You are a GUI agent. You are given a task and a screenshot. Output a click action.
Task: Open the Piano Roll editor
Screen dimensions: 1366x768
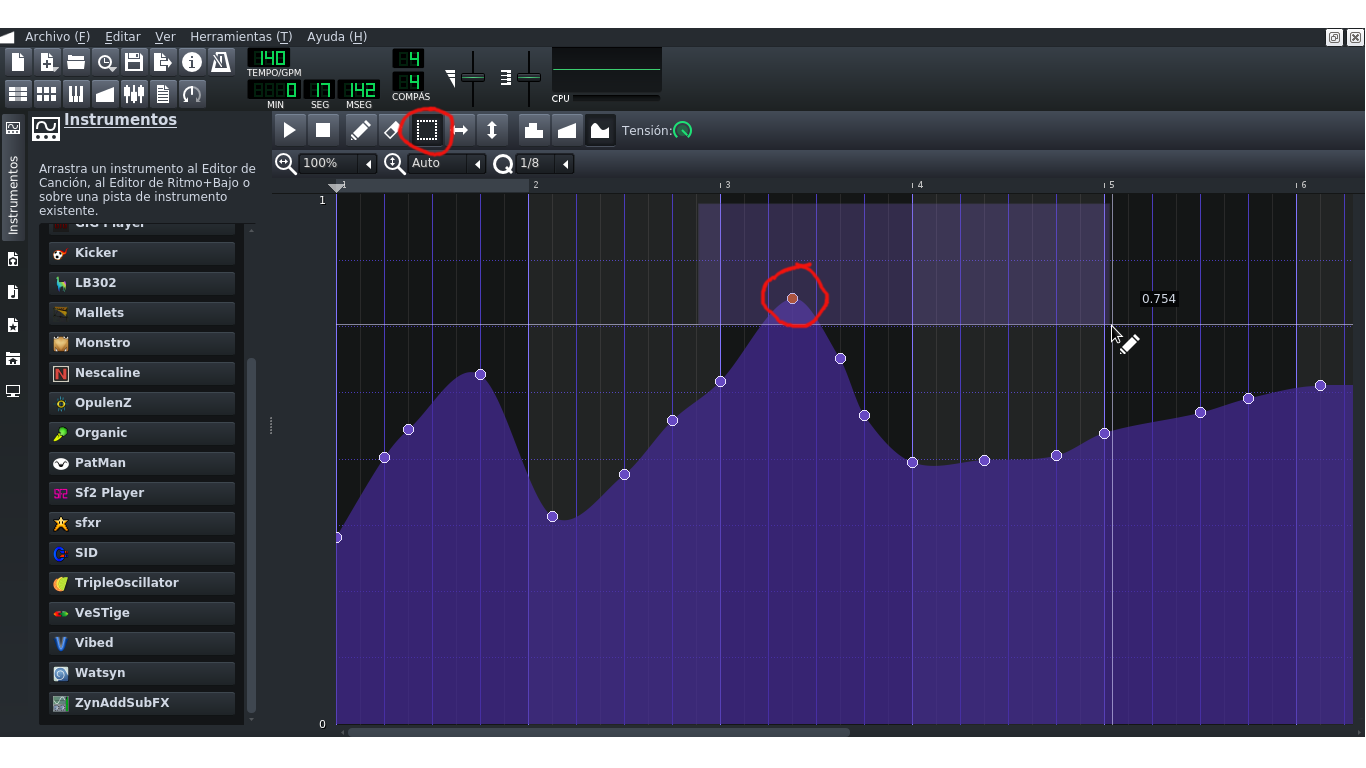click(75, 93)
